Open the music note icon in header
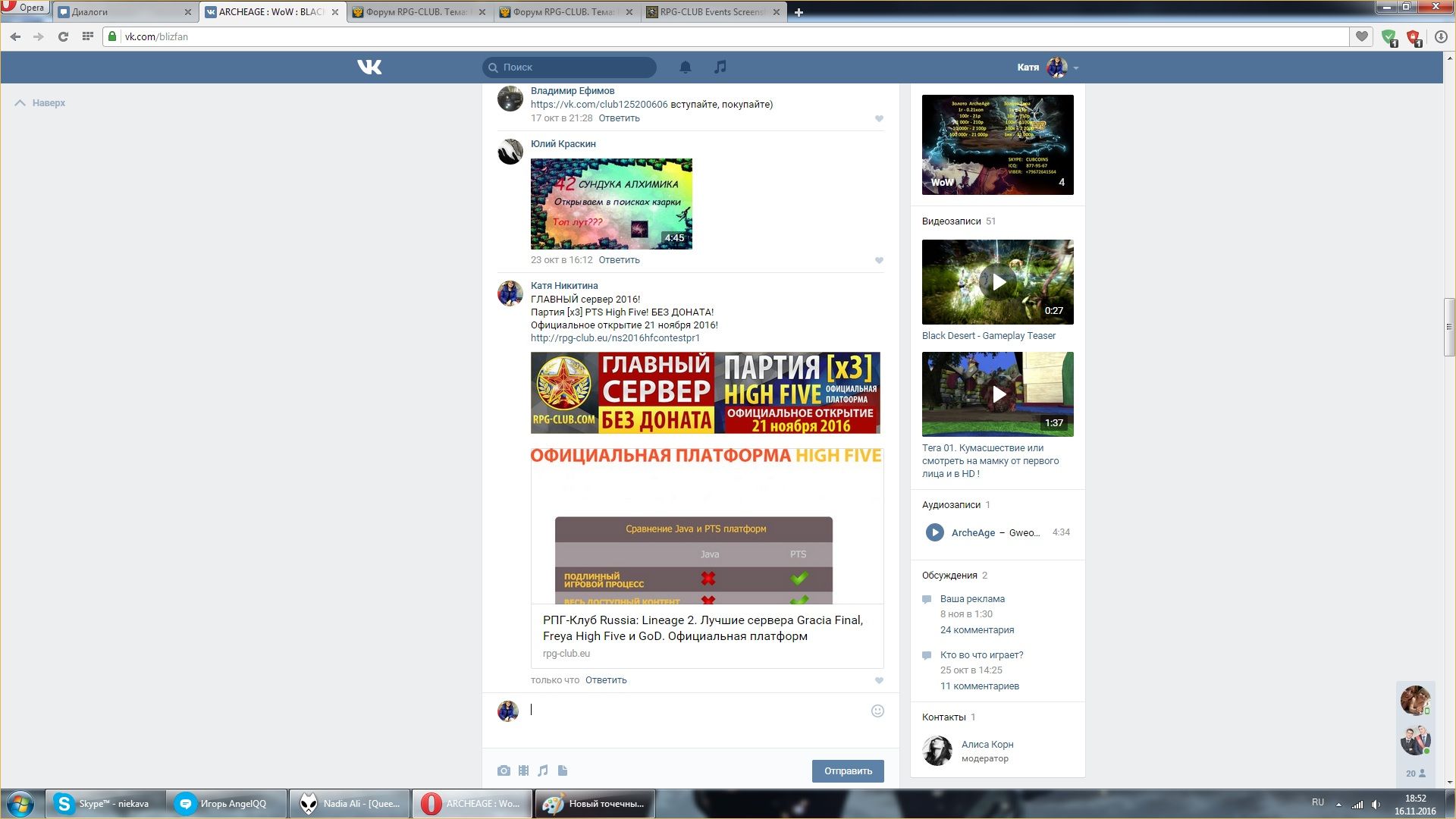The width and height of the screenshot is (1456, 819). click(x=720, y=67)
